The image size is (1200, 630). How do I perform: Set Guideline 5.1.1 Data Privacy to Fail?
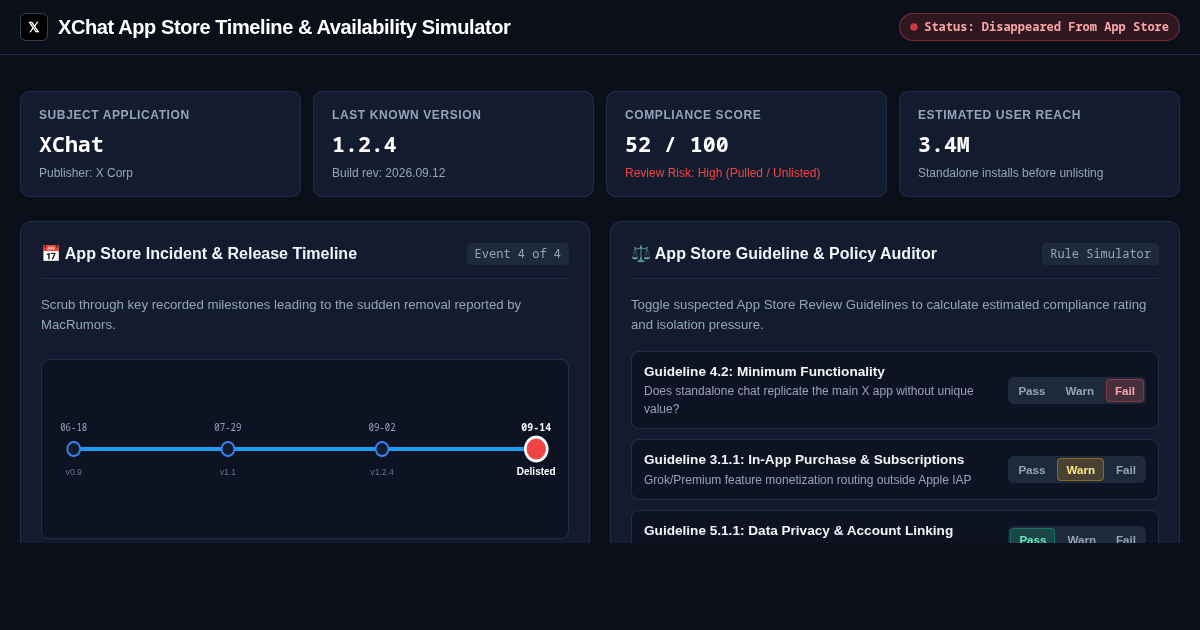click(x=1126, y=538)
